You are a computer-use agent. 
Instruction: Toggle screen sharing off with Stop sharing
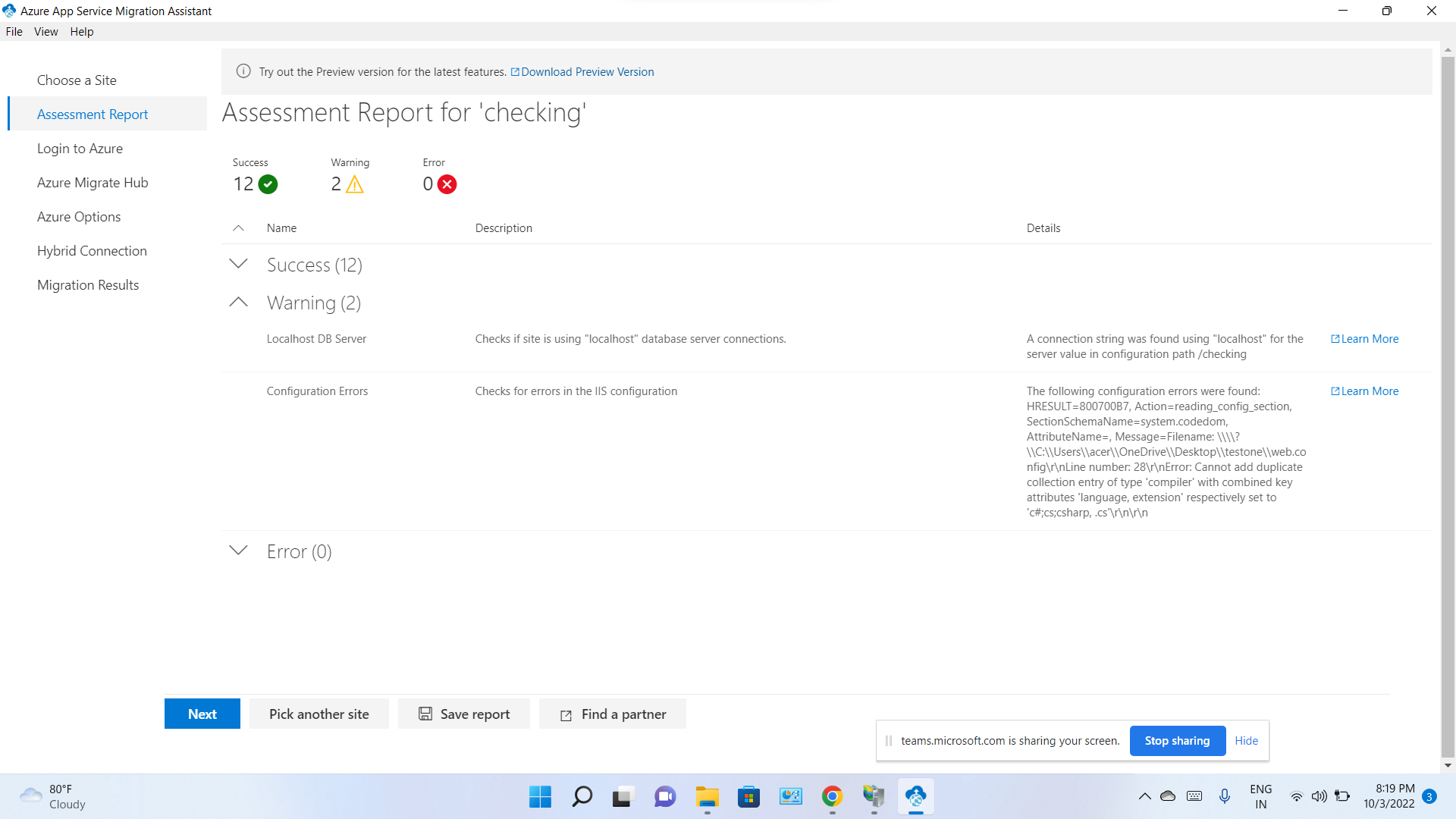click(1177, 740)
